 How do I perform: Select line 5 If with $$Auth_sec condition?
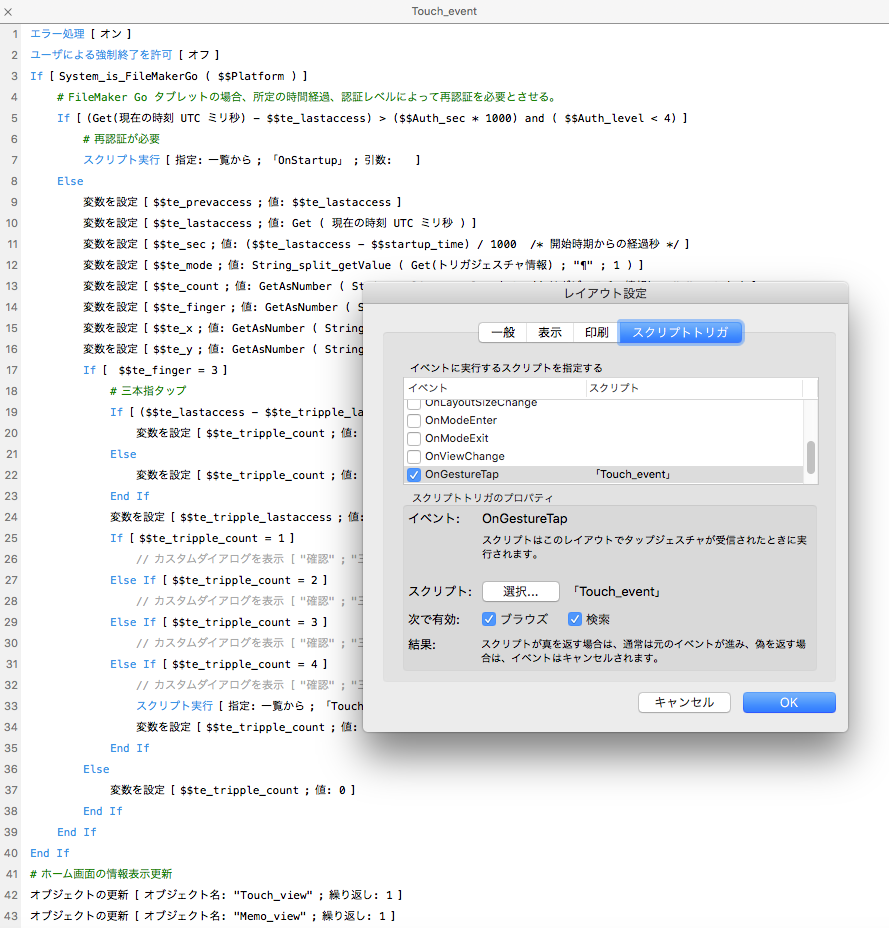point(372,118)
